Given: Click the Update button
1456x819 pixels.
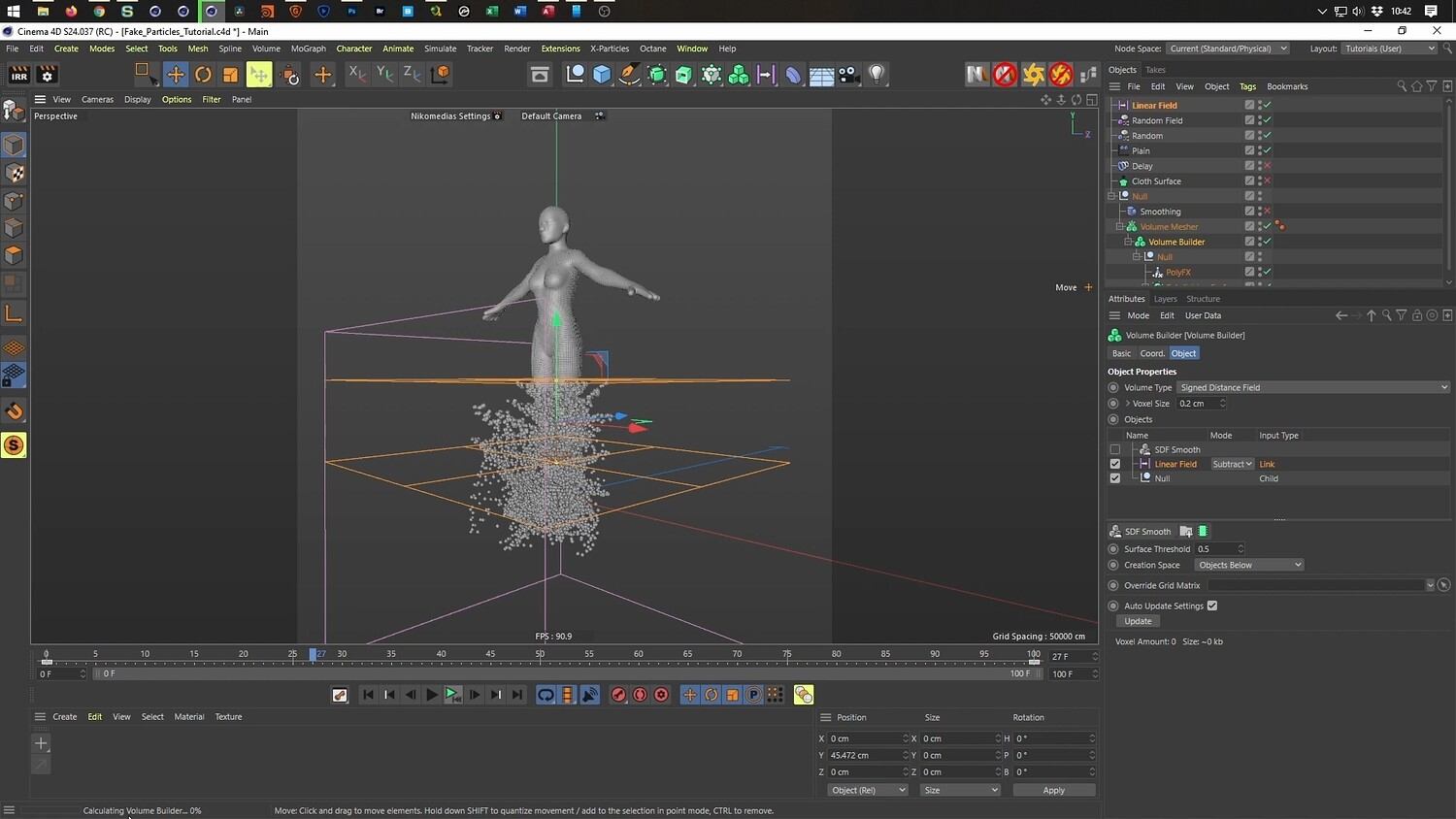Looking at the screenshot, I should [x=1138, y=622].
